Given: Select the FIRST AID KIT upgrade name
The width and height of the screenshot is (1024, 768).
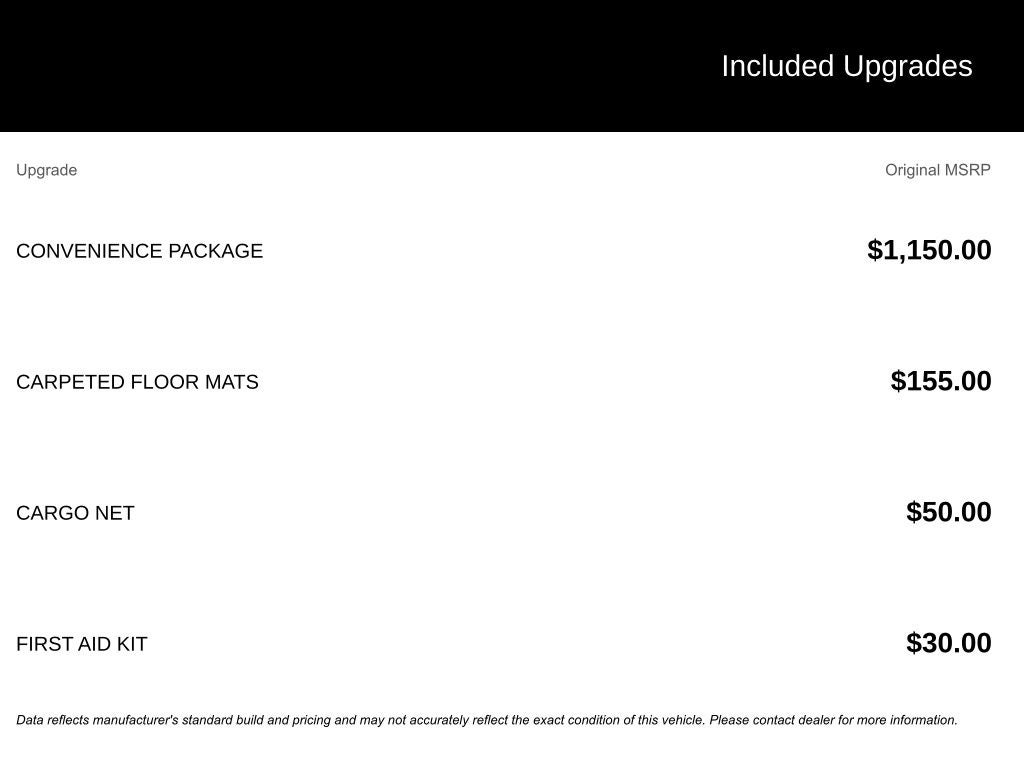Looking at the screenshot, I should (81, 644).
